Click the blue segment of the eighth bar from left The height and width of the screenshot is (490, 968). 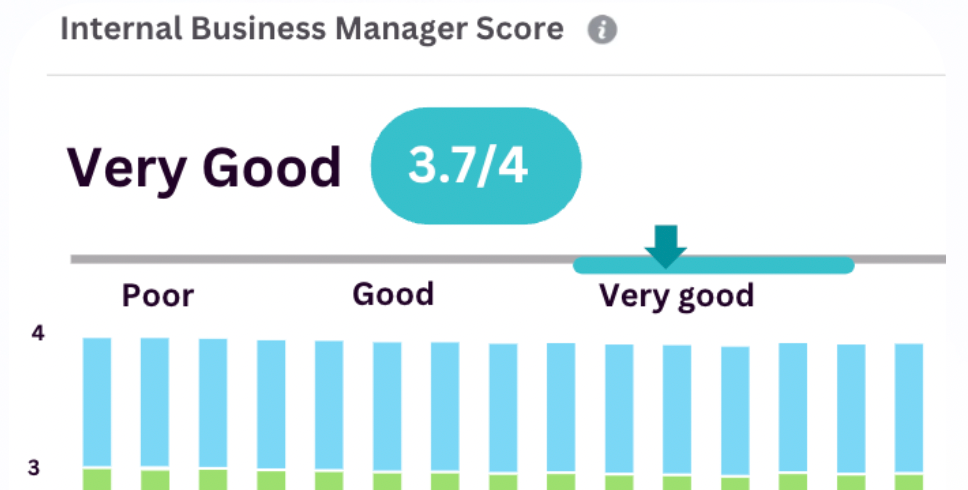pos(503,407)
